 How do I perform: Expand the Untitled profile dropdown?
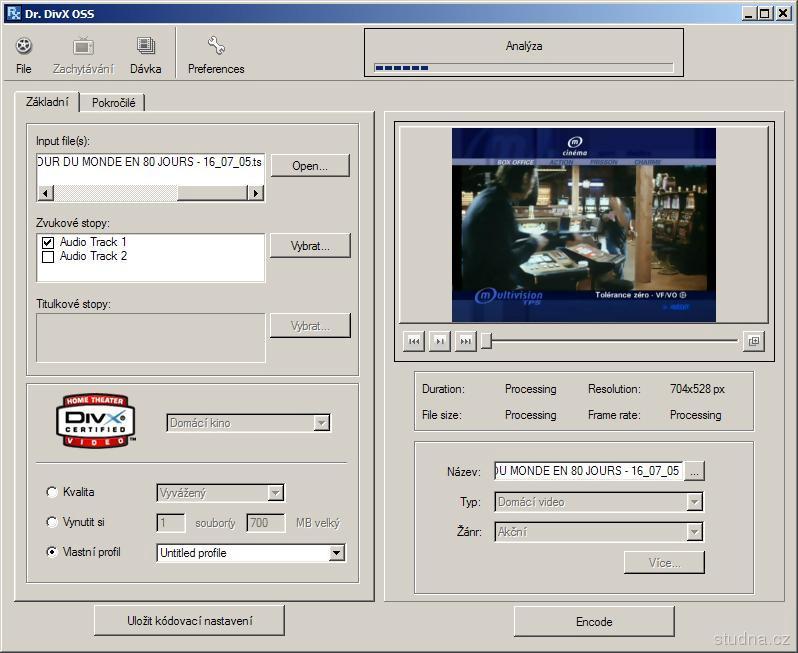pos(336,553)
